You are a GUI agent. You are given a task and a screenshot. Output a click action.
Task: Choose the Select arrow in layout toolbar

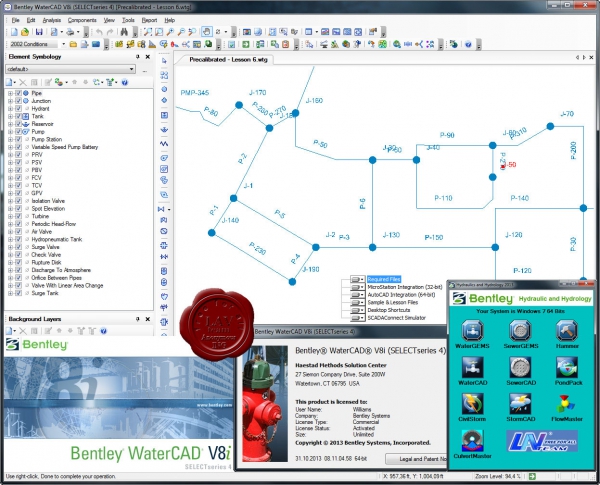pyautogui.click(x=164, y=61)
